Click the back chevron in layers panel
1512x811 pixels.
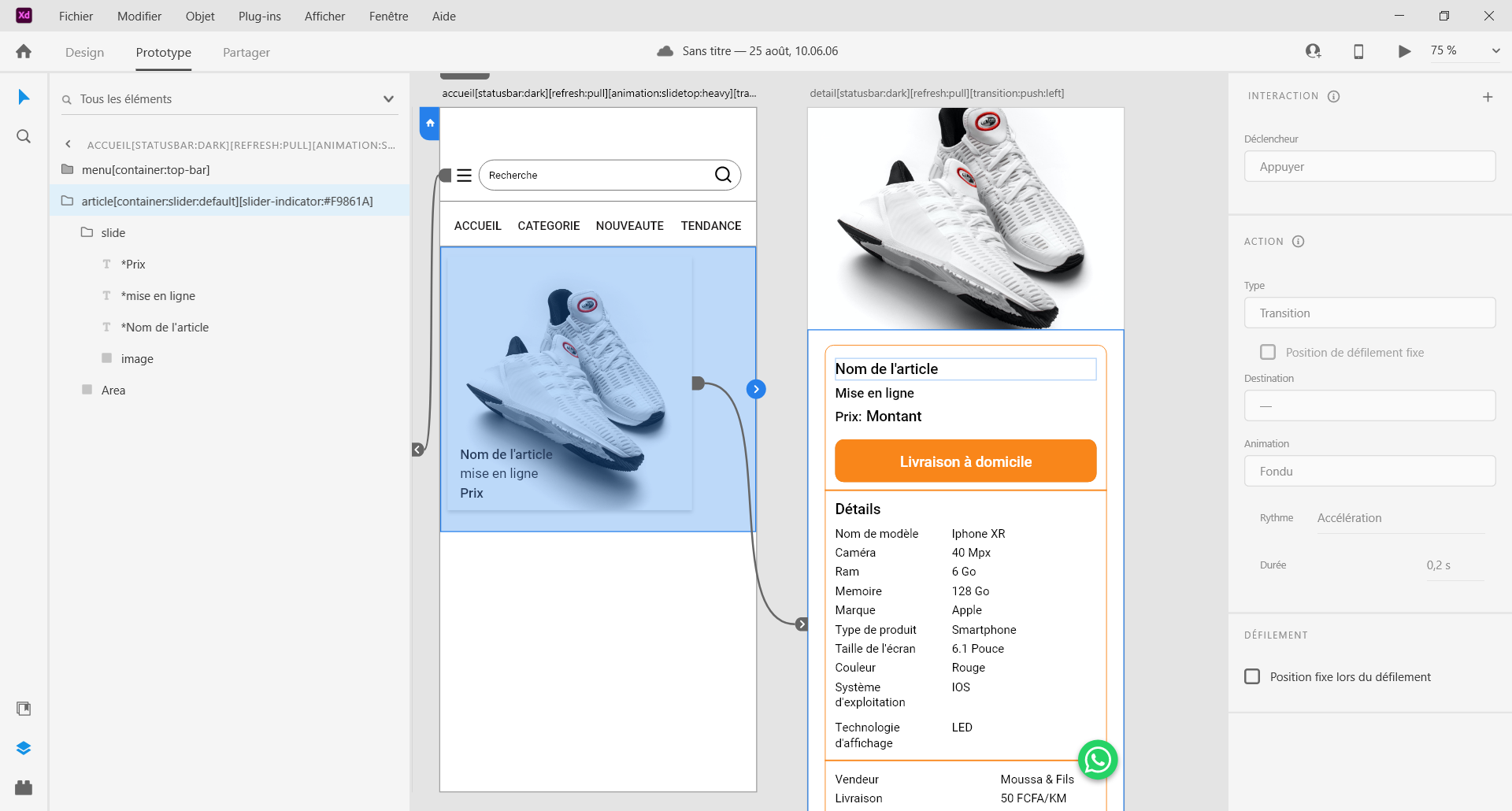[69, 144]
